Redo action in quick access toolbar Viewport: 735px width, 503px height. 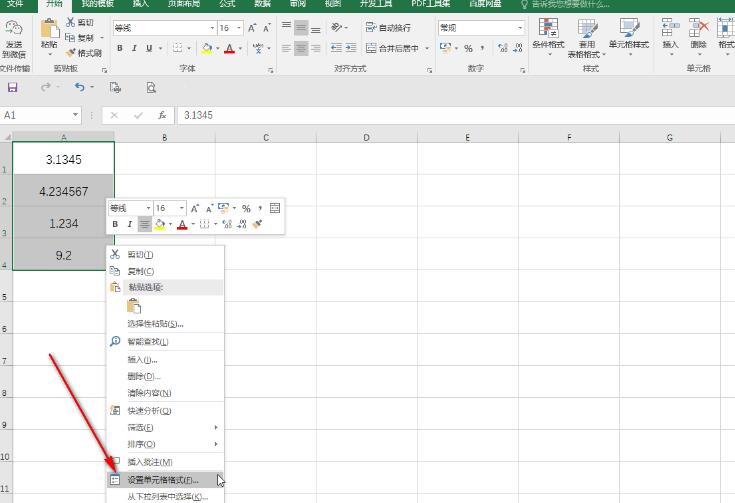45,87
